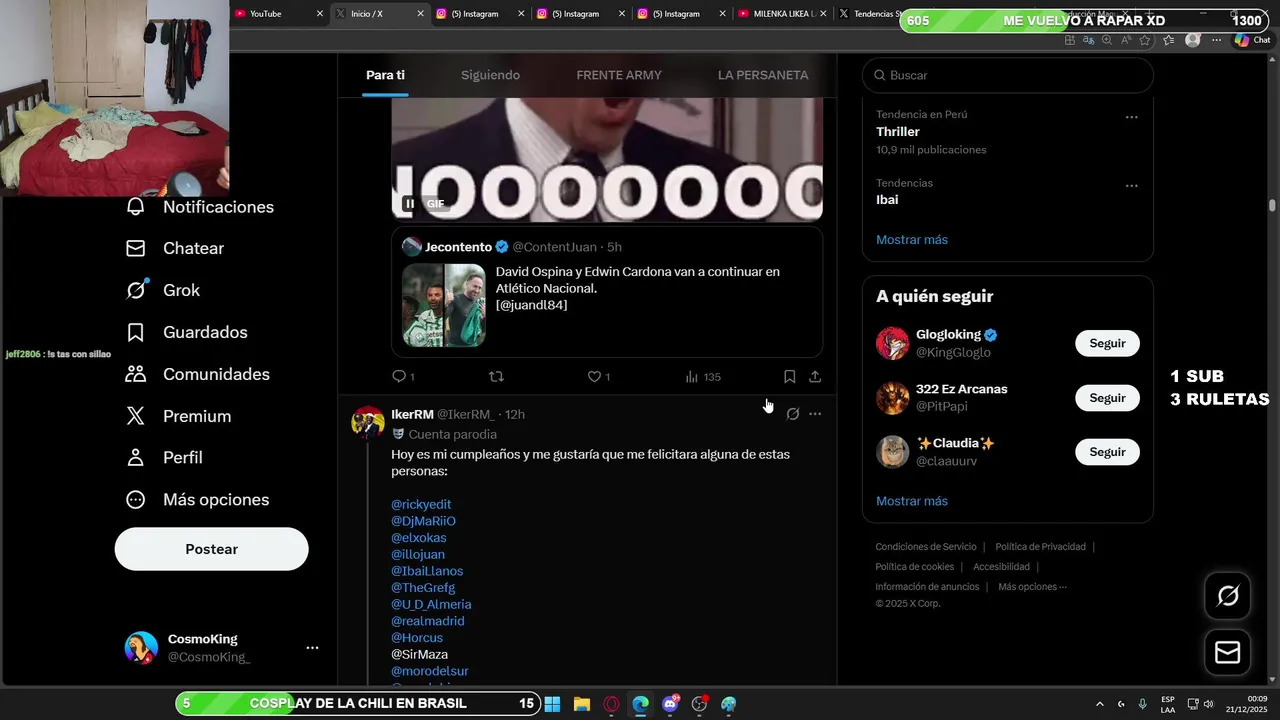Go to Perfil in the sidebar
1280x720 pixels.
pos(164,457)
